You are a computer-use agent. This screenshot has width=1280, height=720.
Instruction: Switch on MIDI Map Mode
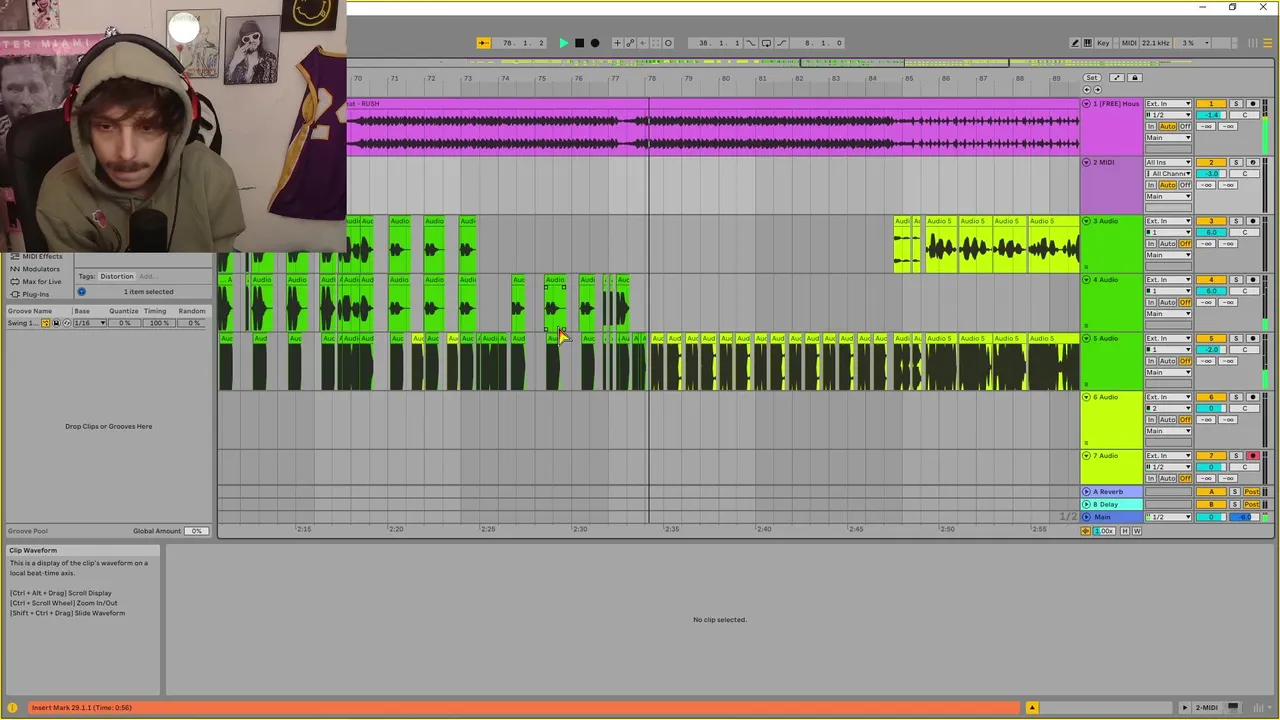[1129, 43]
